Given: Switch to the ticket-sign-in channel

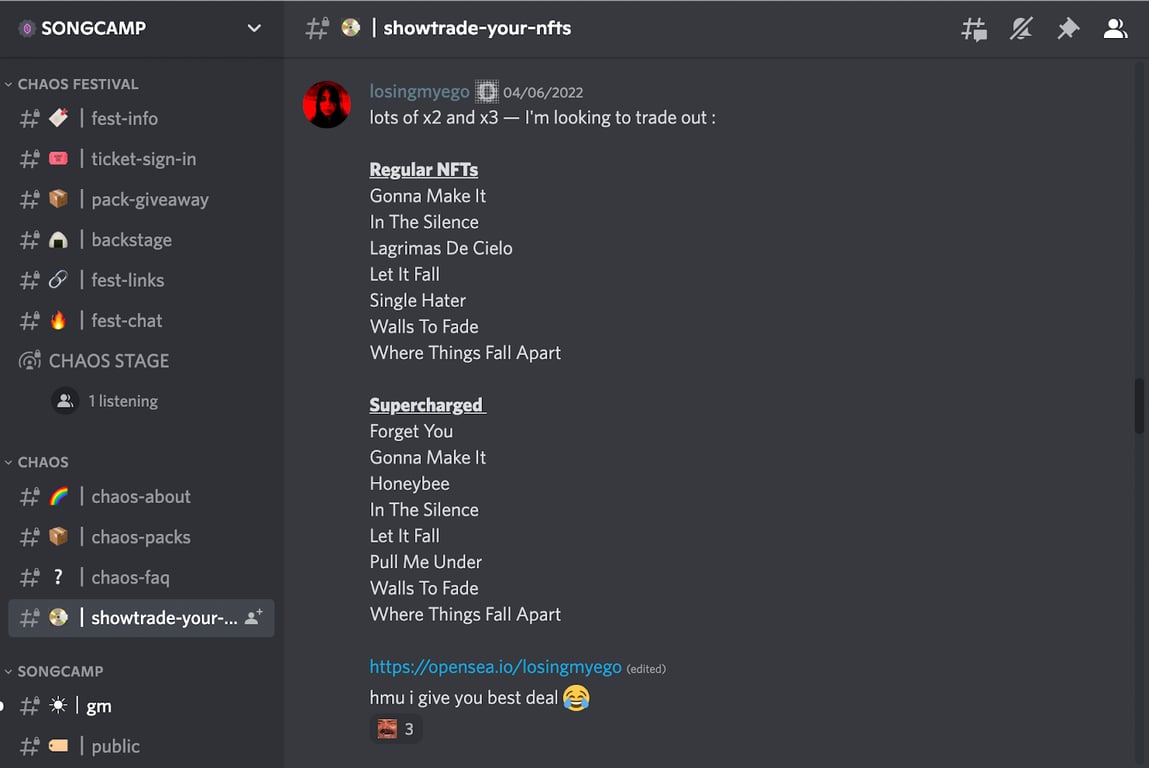Looking at the screenshot, I should (143, 159).
